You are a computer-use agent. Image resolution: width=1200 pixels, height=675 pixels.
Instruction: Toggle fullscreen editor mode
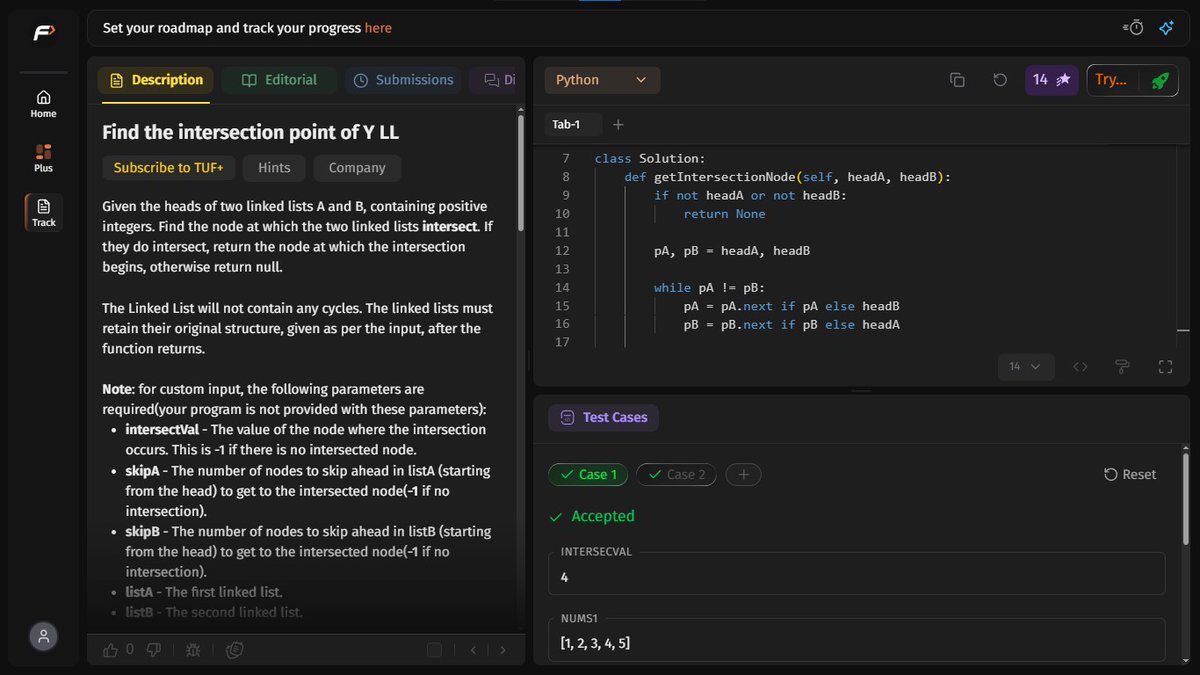pos(1165,367)
